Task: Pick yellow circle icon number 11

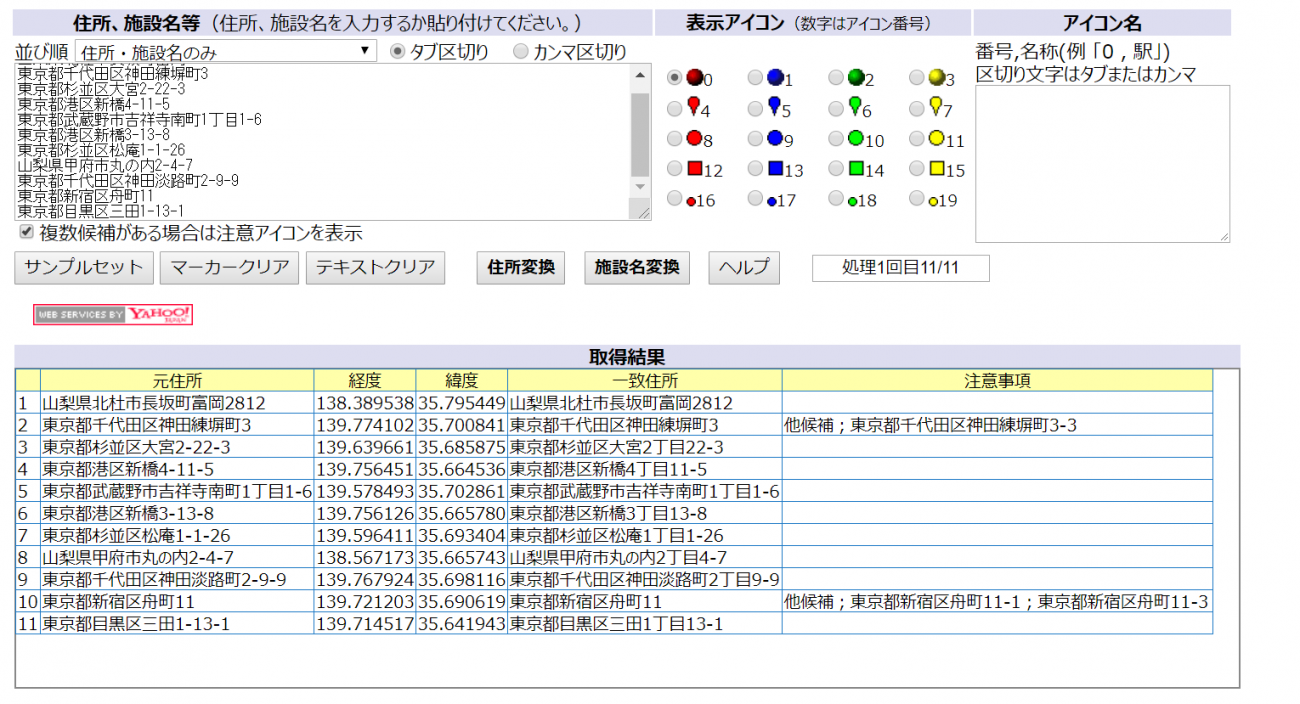Action: [x=916, y=139]
